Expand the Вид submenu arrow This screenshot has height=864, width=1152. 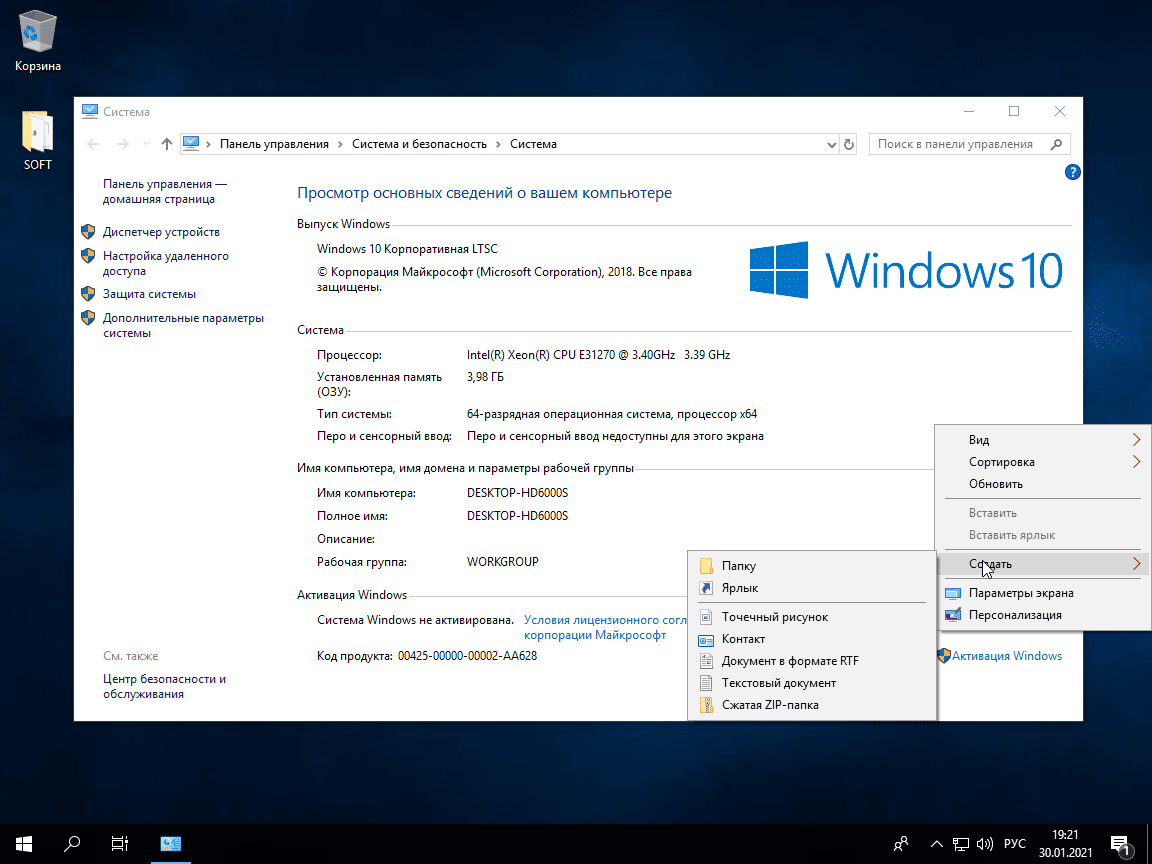(x=1137, y=439)
